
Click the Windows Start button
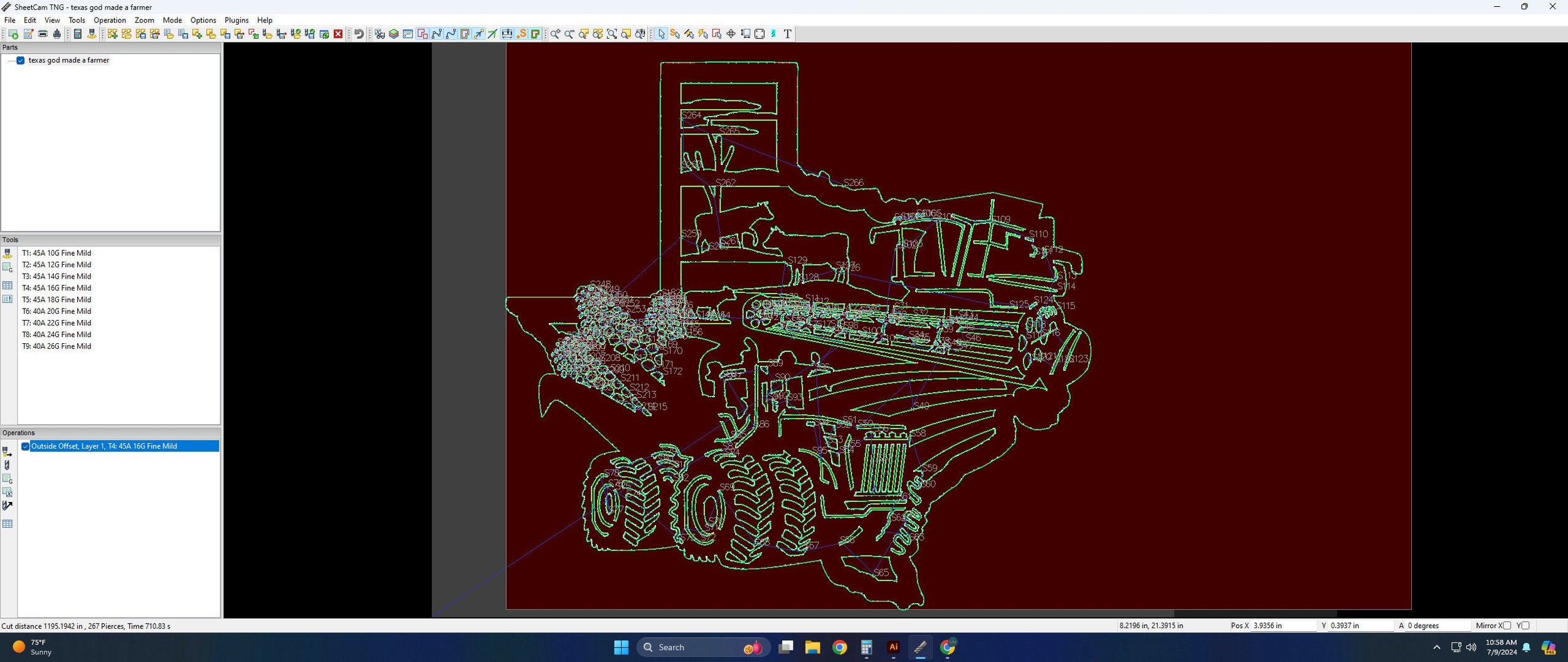tap(621, 648)
